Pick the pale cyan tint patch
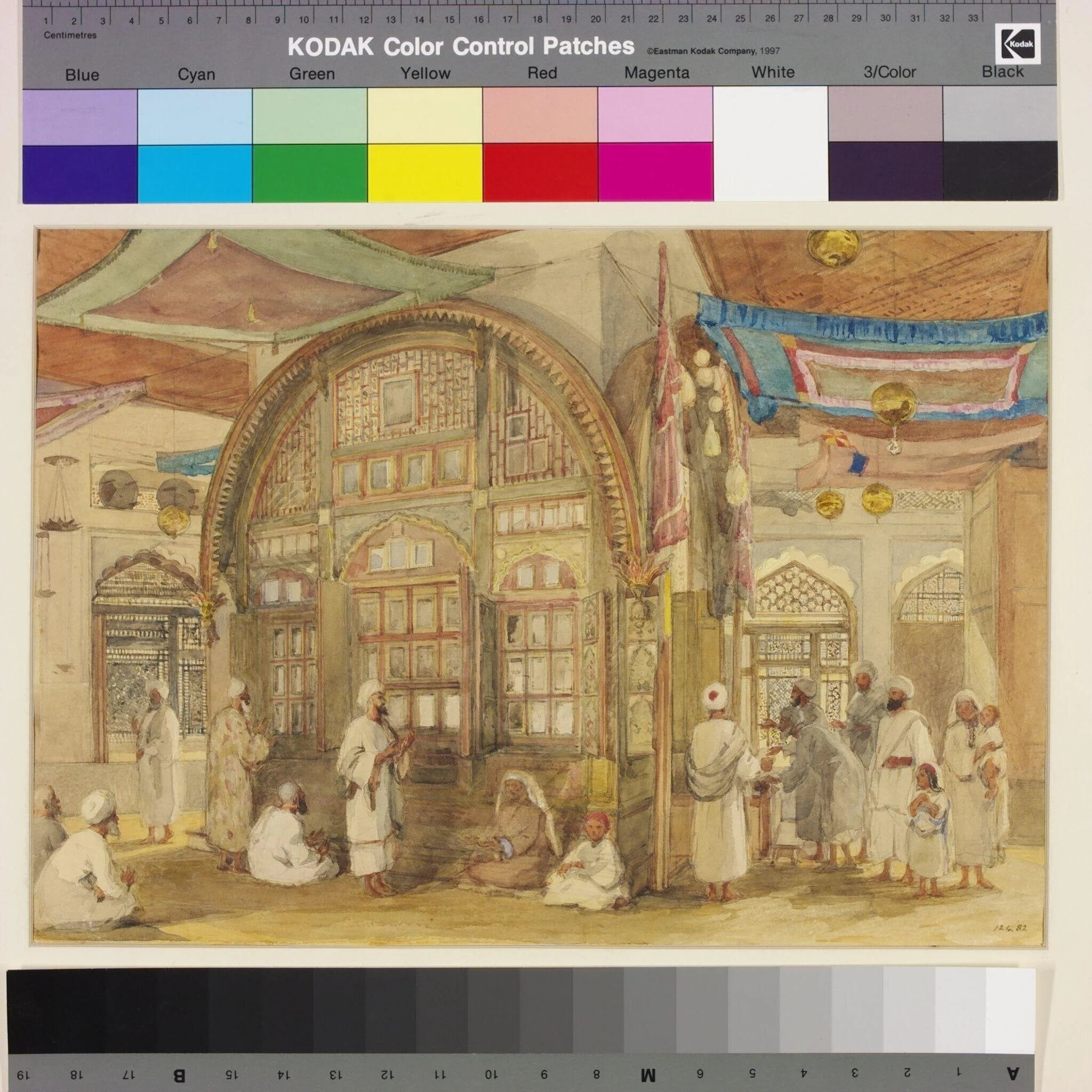The width and height of the screenshot is (1092, 1092). 195,117
